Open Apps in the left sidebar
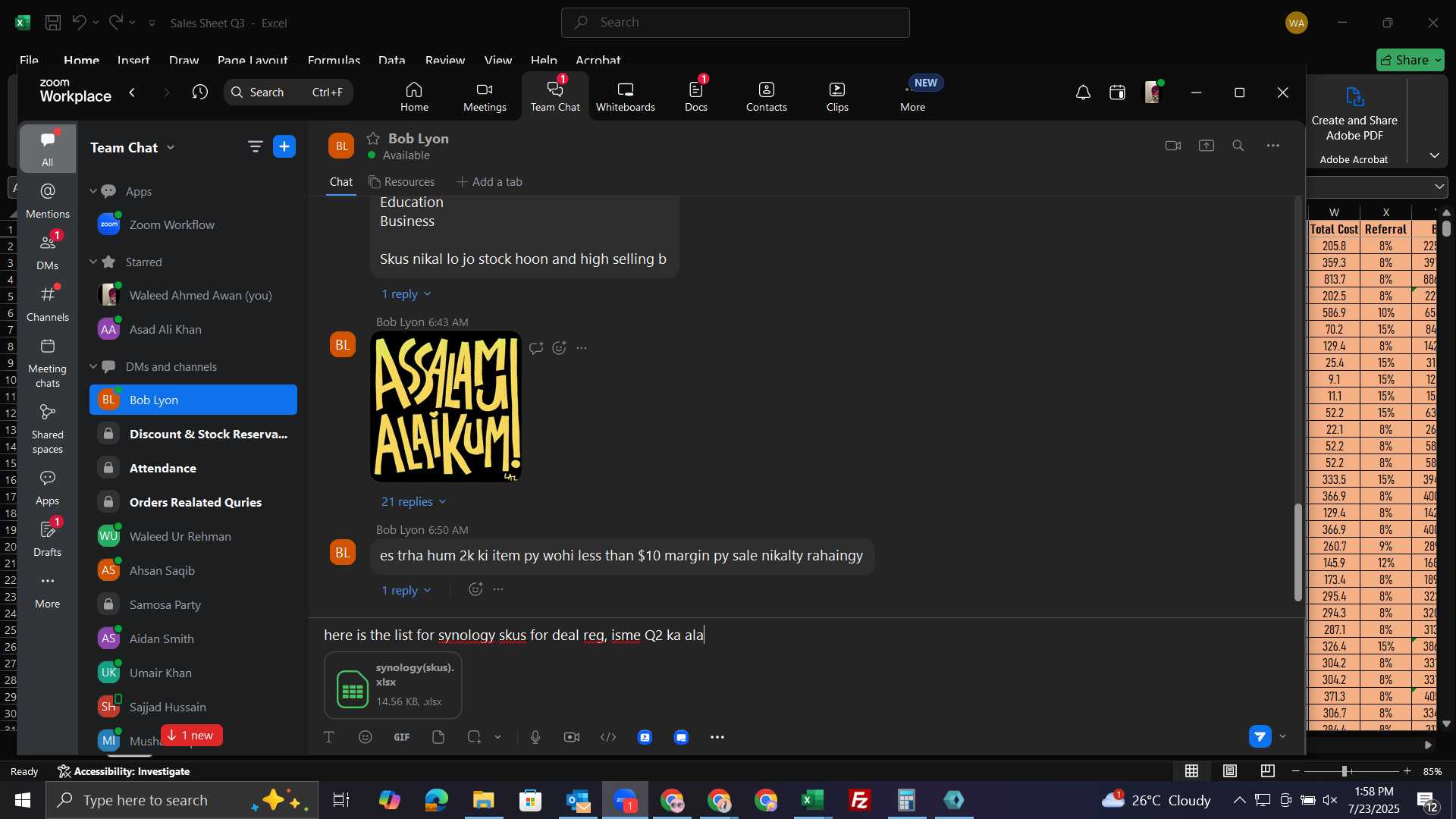Image resolution: width=1456 pixels, height=819 pixels. coord(47,487)
